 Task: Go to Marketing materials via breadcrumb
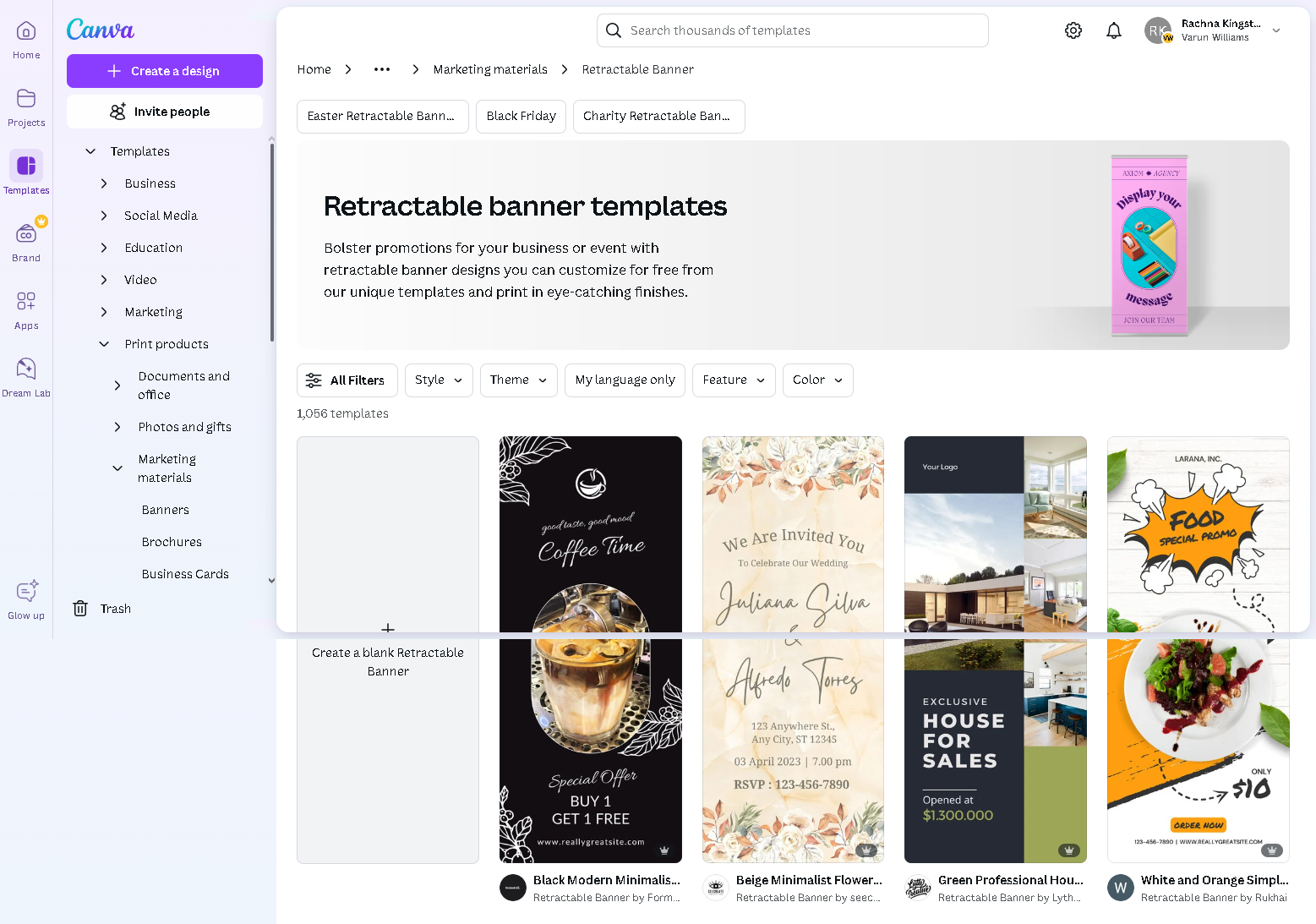click(490, 69)
